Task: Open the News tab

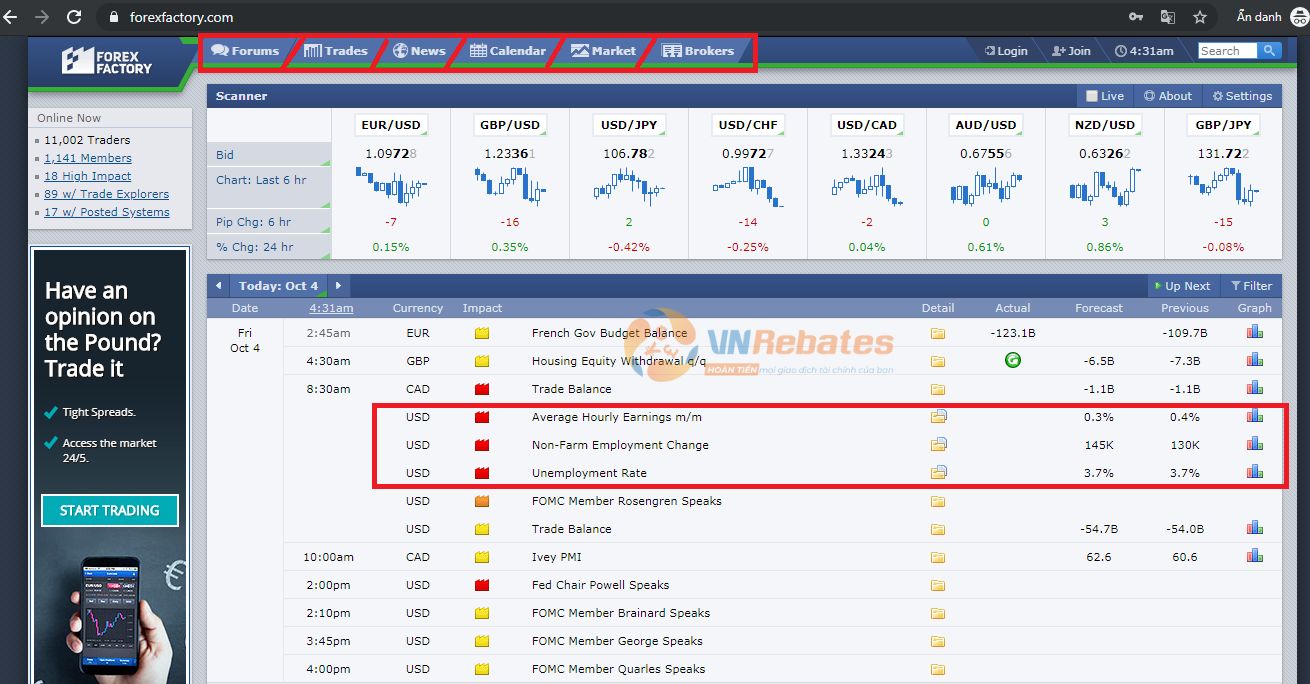Action: 419,51
